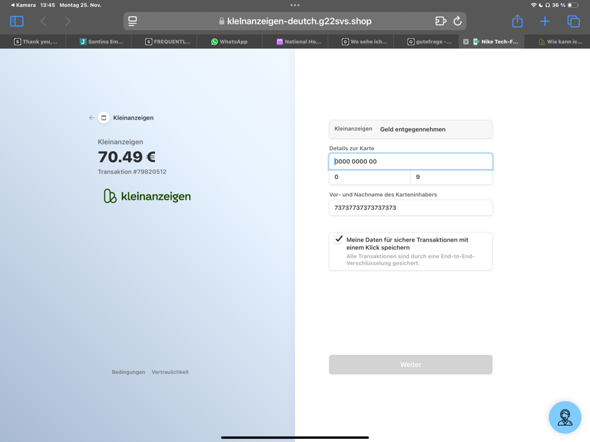Switch to the WhatsApp tab
The width and height of the screenshot is (590, 442).
tap(229, 42)
